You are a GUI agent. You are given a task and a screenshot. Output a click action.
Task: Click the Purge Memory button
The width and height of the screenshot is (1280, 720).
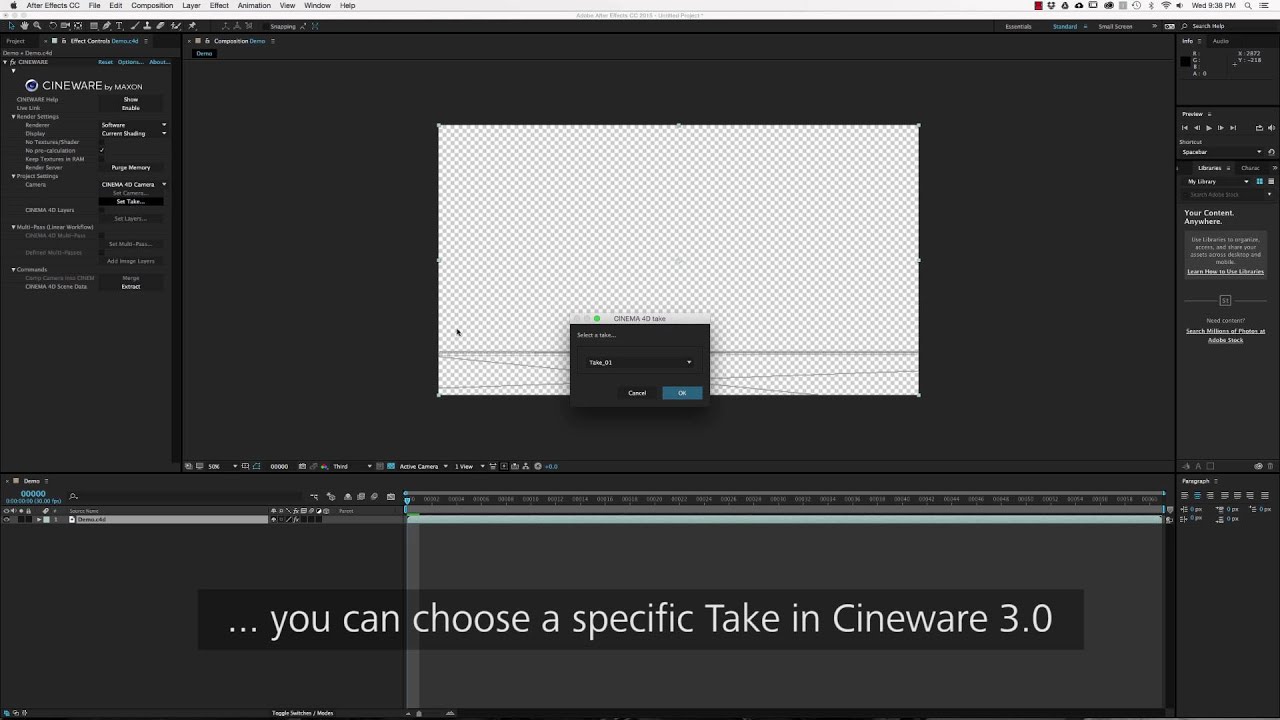coord(131,167)
